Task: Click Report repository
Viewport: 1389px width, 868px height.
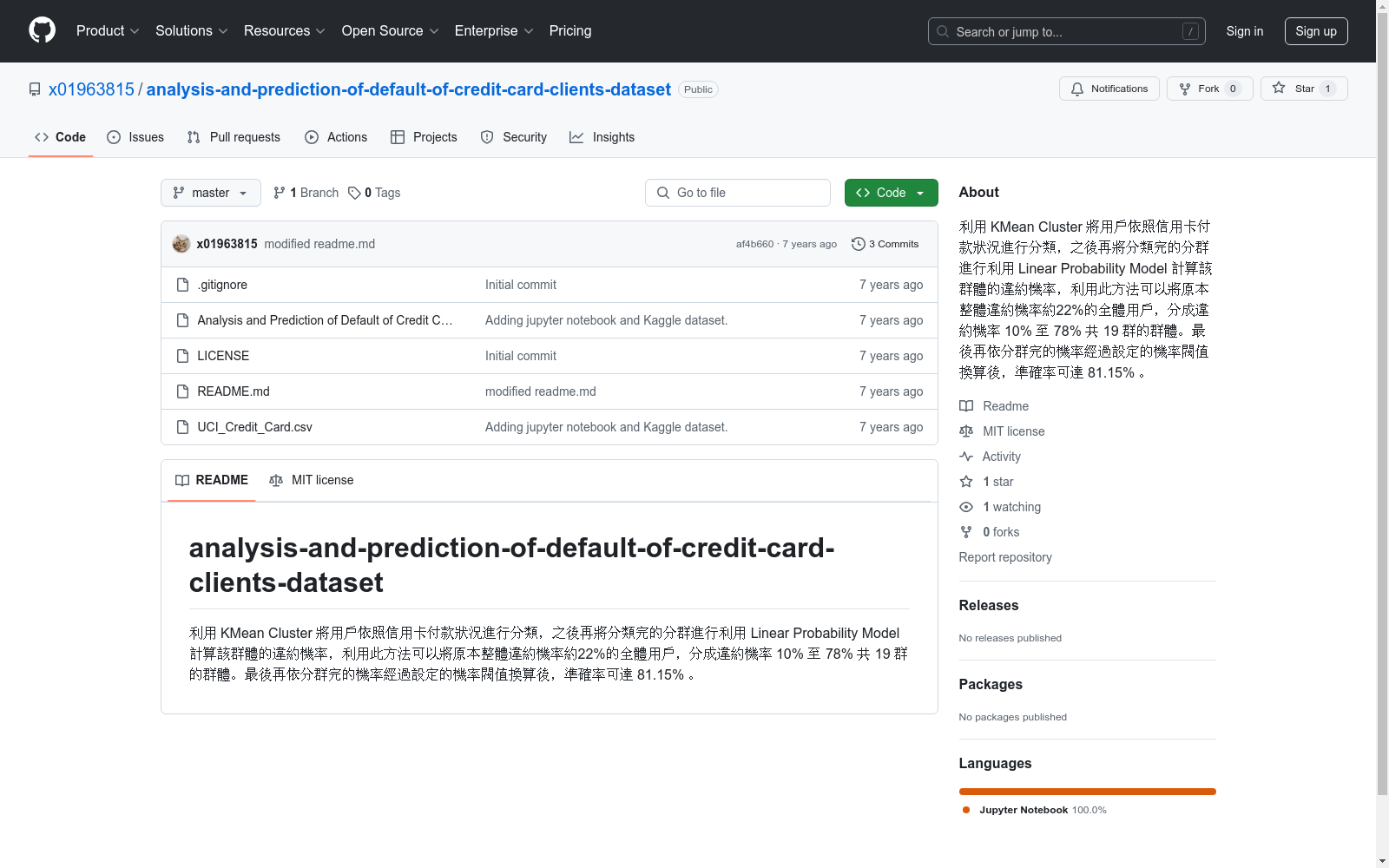Action: [1005, 557]
